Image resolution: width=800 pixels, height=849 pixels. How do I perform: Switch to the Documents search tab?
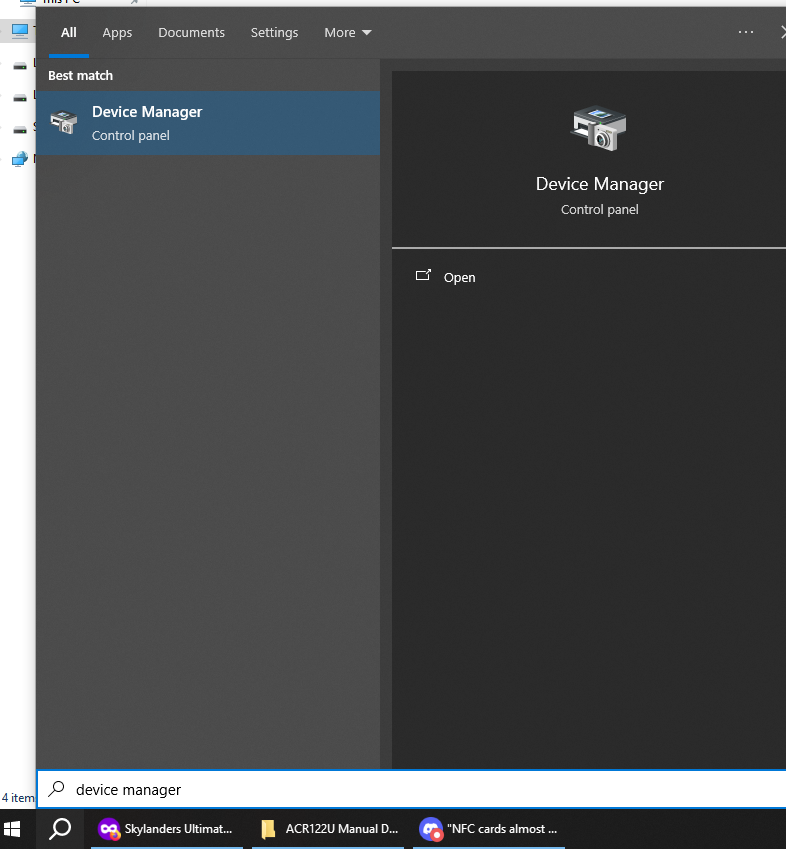pyautogui.click(x=191, y=32)
